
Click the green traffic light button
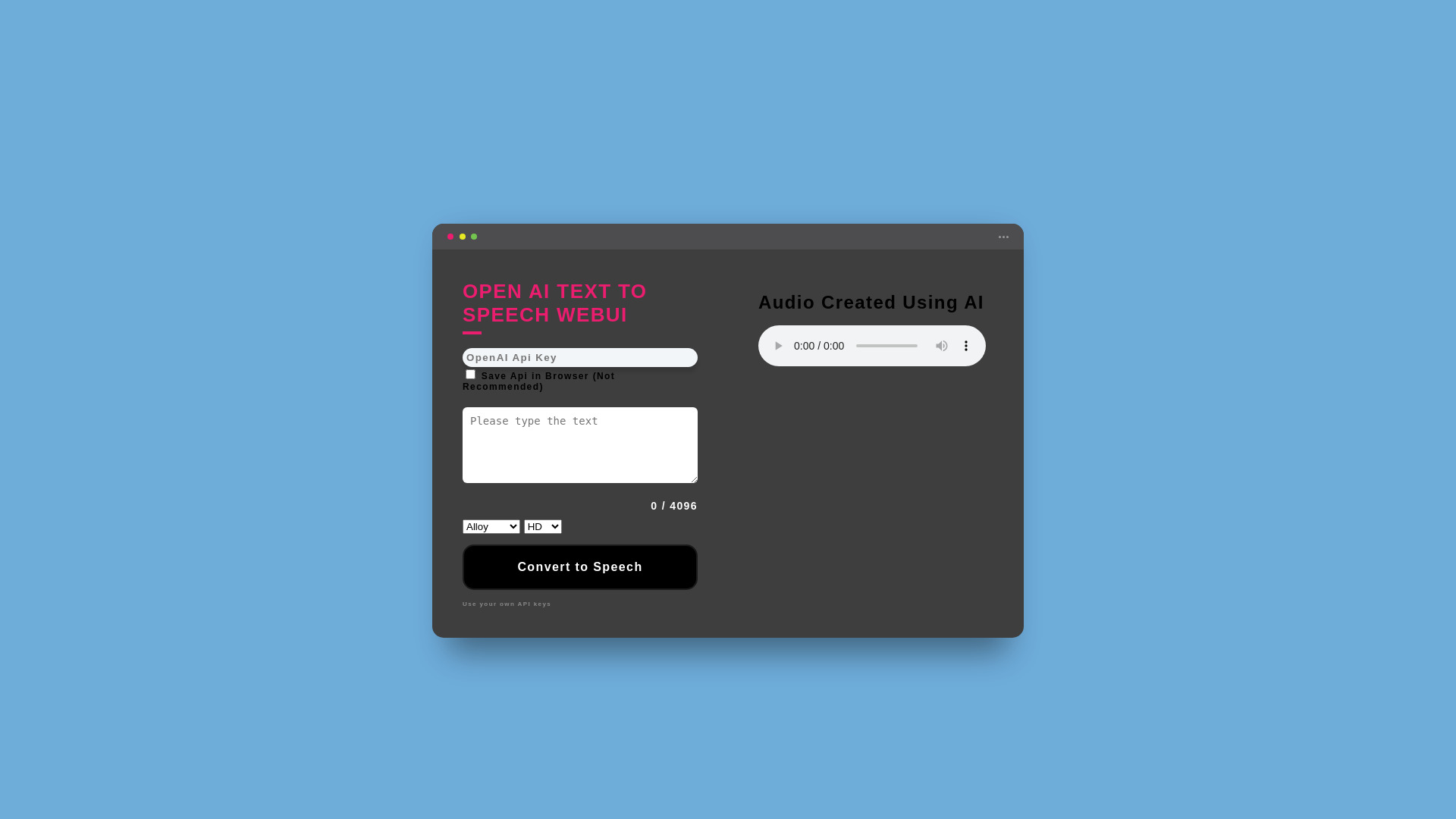(474, 235)
